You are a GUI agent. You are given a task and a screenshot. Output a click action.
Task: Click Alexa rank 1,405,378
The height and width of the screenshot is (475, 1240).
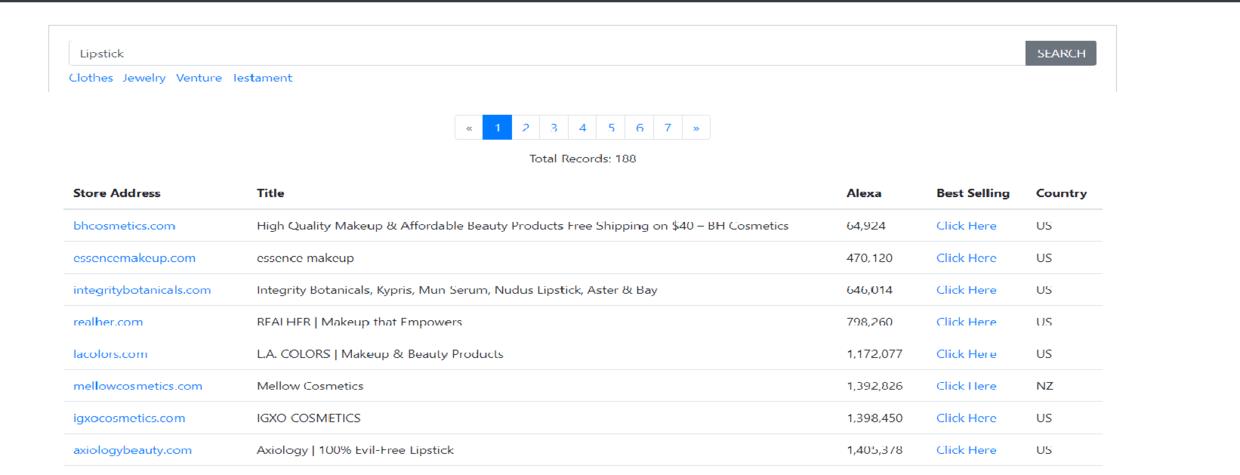click(x=874, y=450)
